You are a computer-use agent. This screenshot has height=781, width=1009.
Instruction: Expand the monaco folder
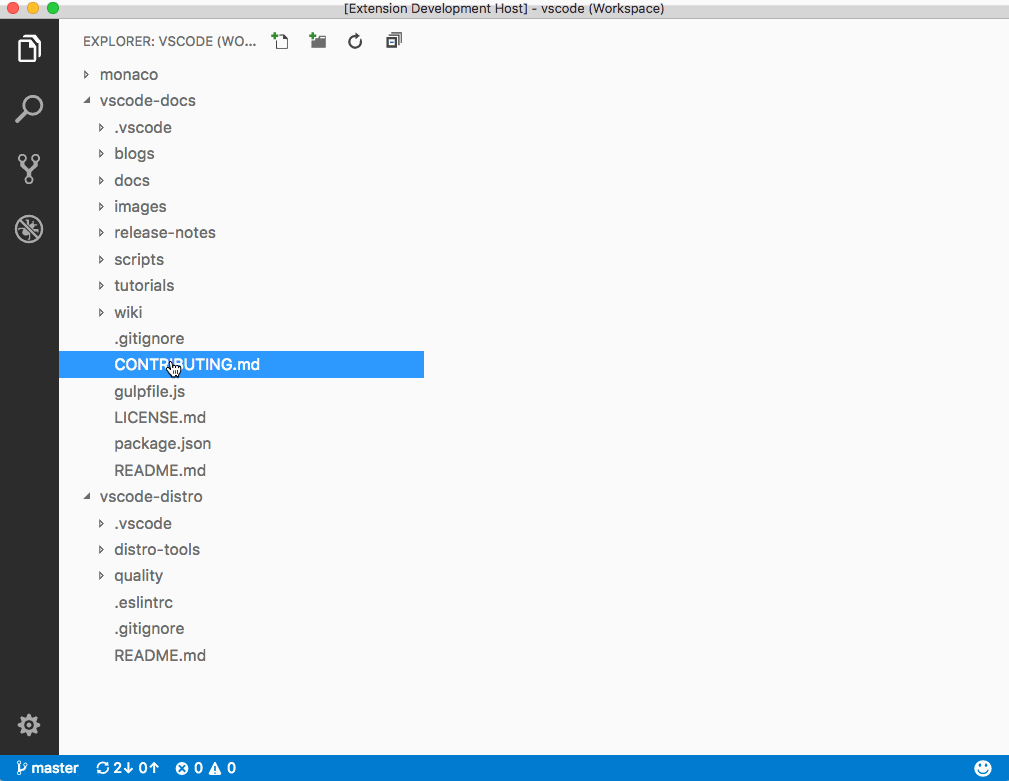pos(128,74)
